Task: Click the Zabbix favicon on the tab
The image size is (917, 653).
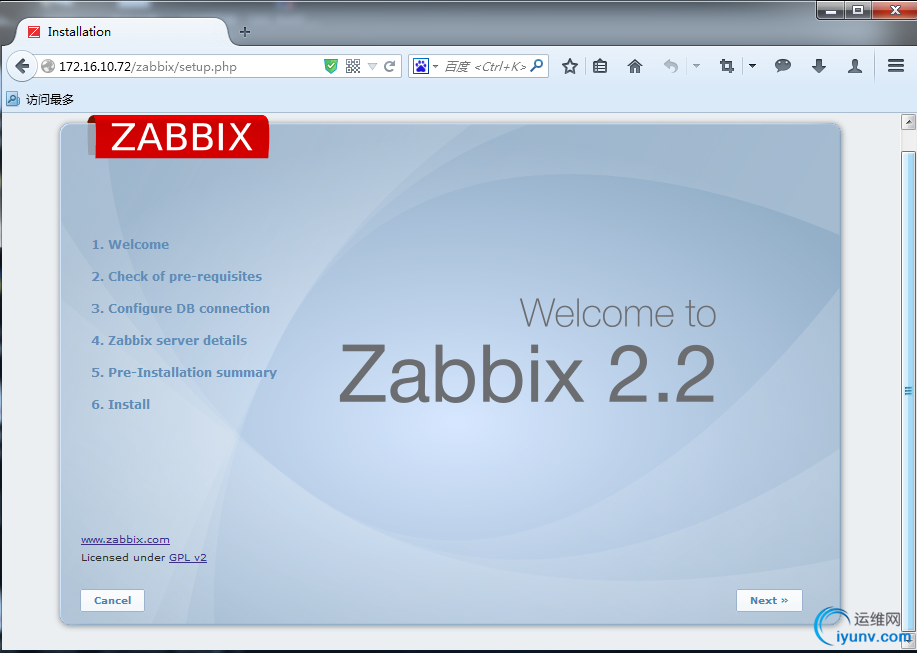Action: coord(35,32)
